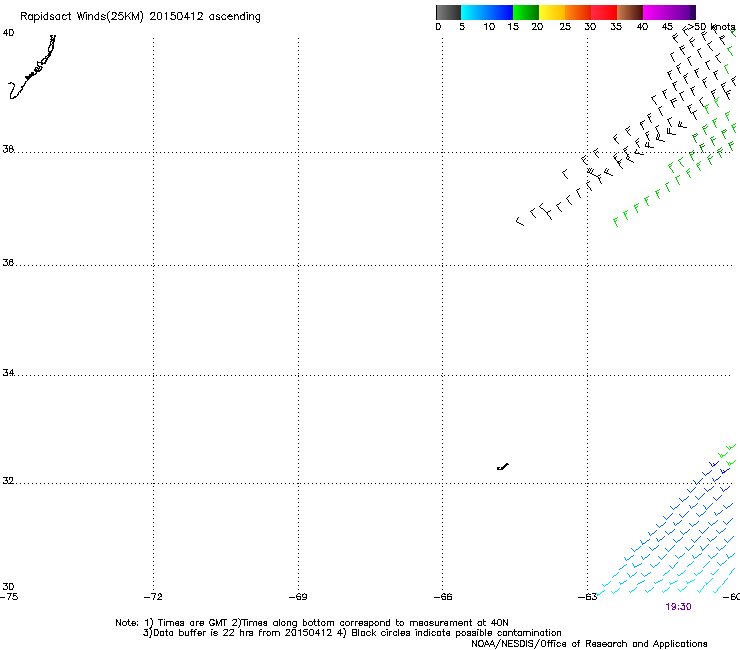Image resolution: width=740 pixels, height=650 pixels.
Task: Click the gray 0-5 knots color band
Action: point(448,12)
